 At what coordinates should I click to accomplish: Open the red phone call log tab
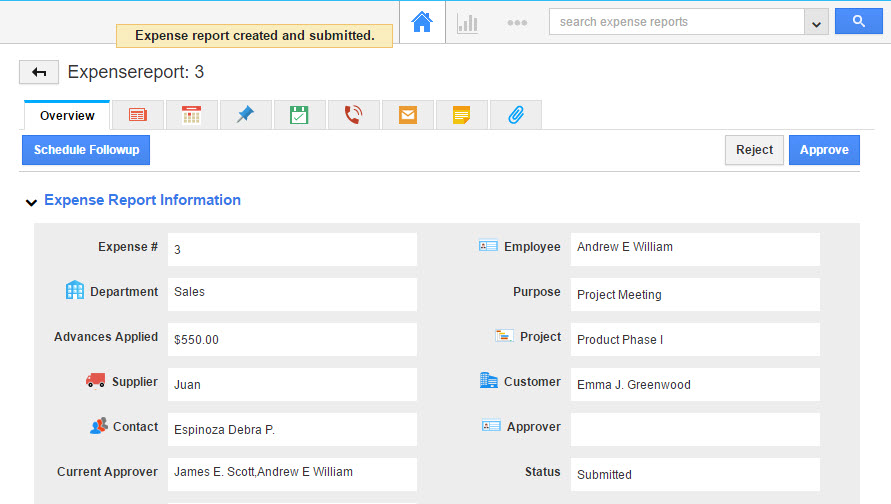point(353,115)
